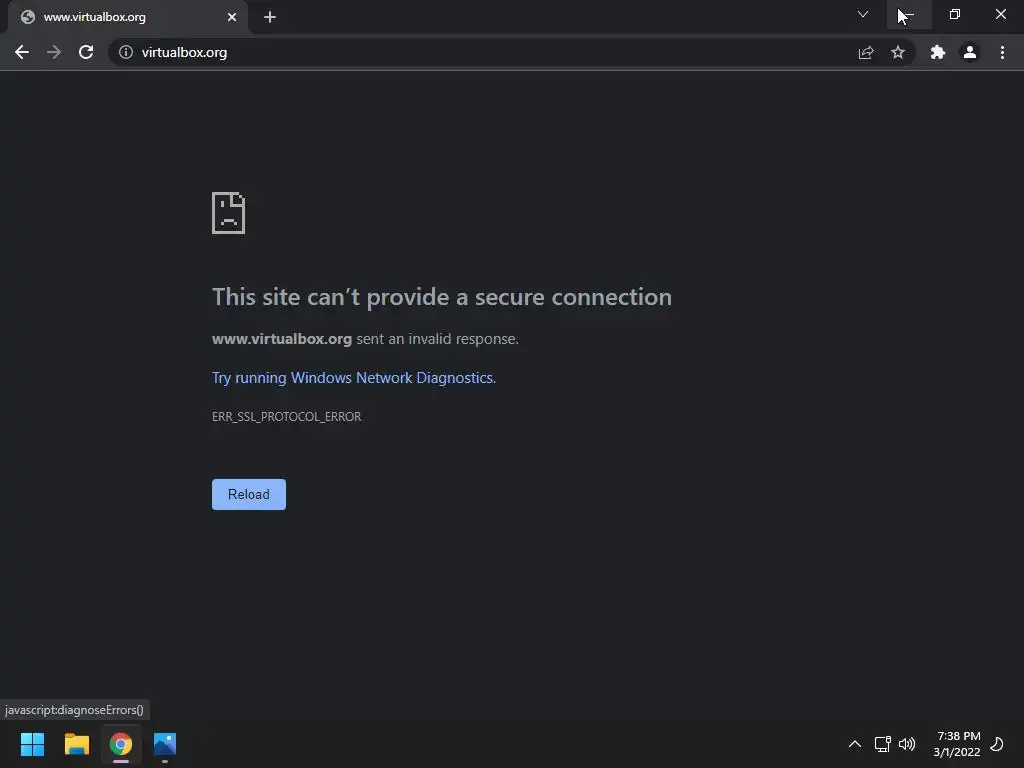The image size is (1024, 768).
Task: Restore down the Chrome window
Action: tap(955, 14)
